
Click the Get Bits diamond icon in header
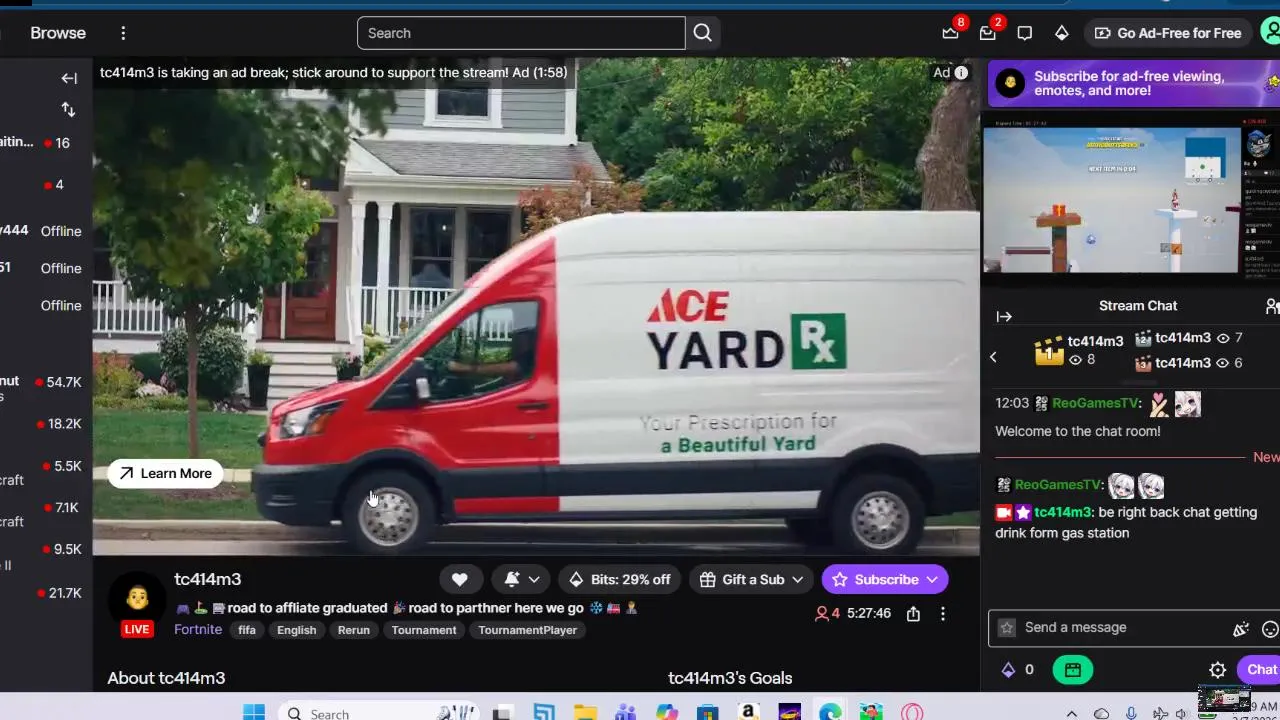click(1061, 33)
